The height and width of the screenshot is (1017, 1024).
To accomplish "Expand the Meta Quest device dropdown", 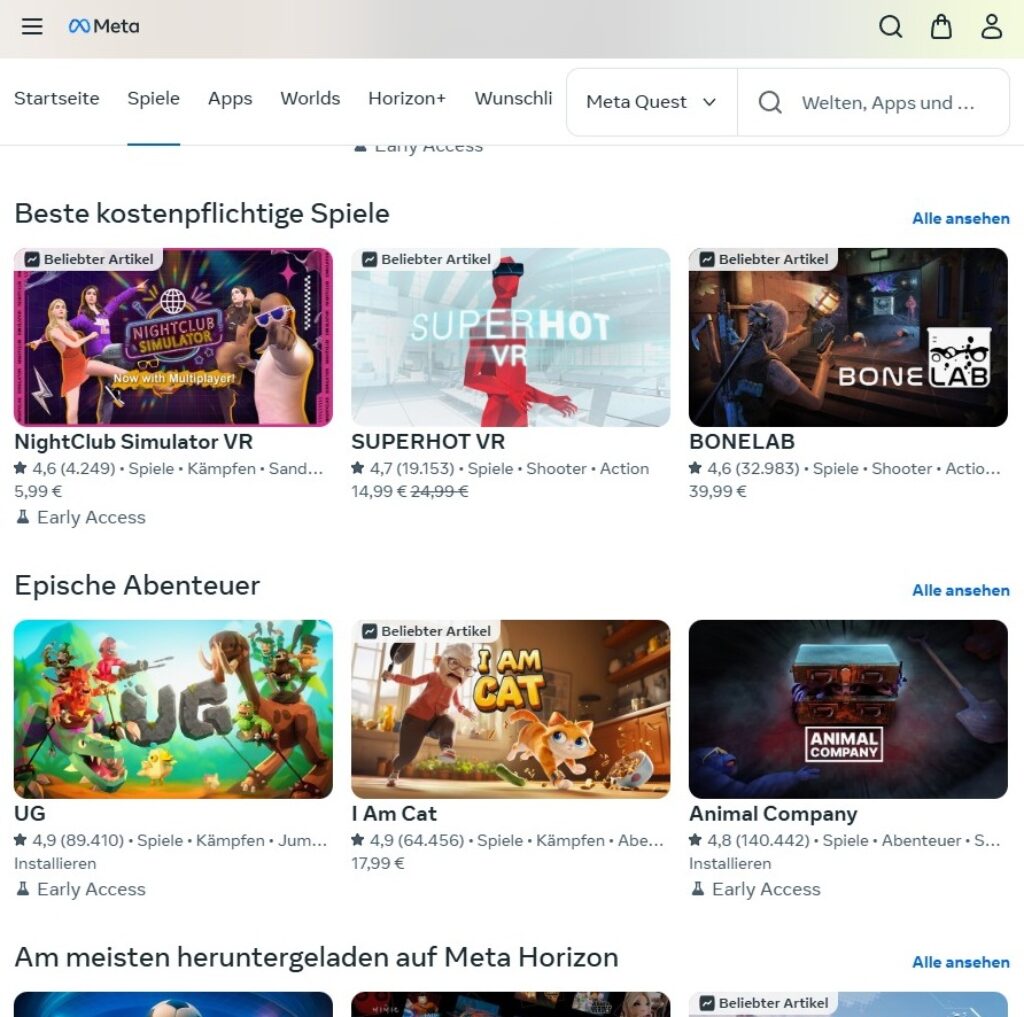I will click(651, 102).
